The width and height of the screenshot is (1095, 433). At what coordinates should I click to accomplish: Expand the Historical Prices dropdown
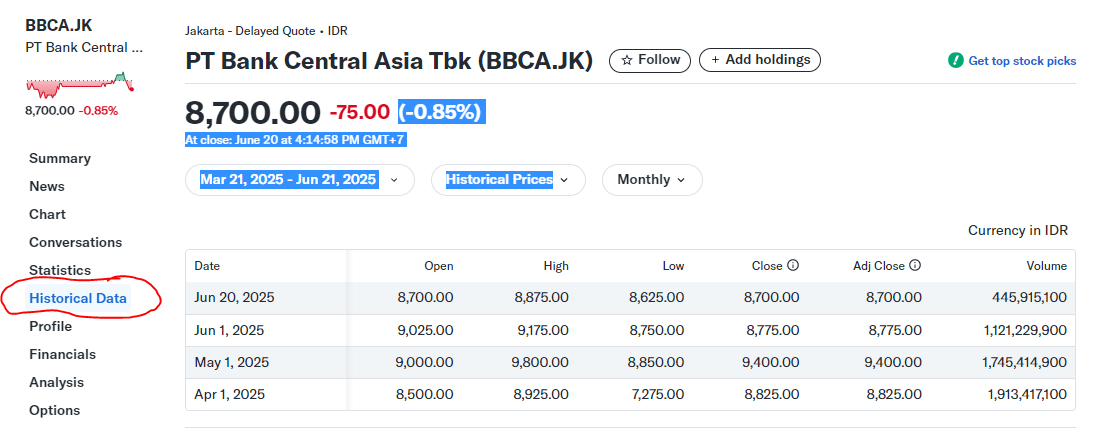tap(508, 180)
